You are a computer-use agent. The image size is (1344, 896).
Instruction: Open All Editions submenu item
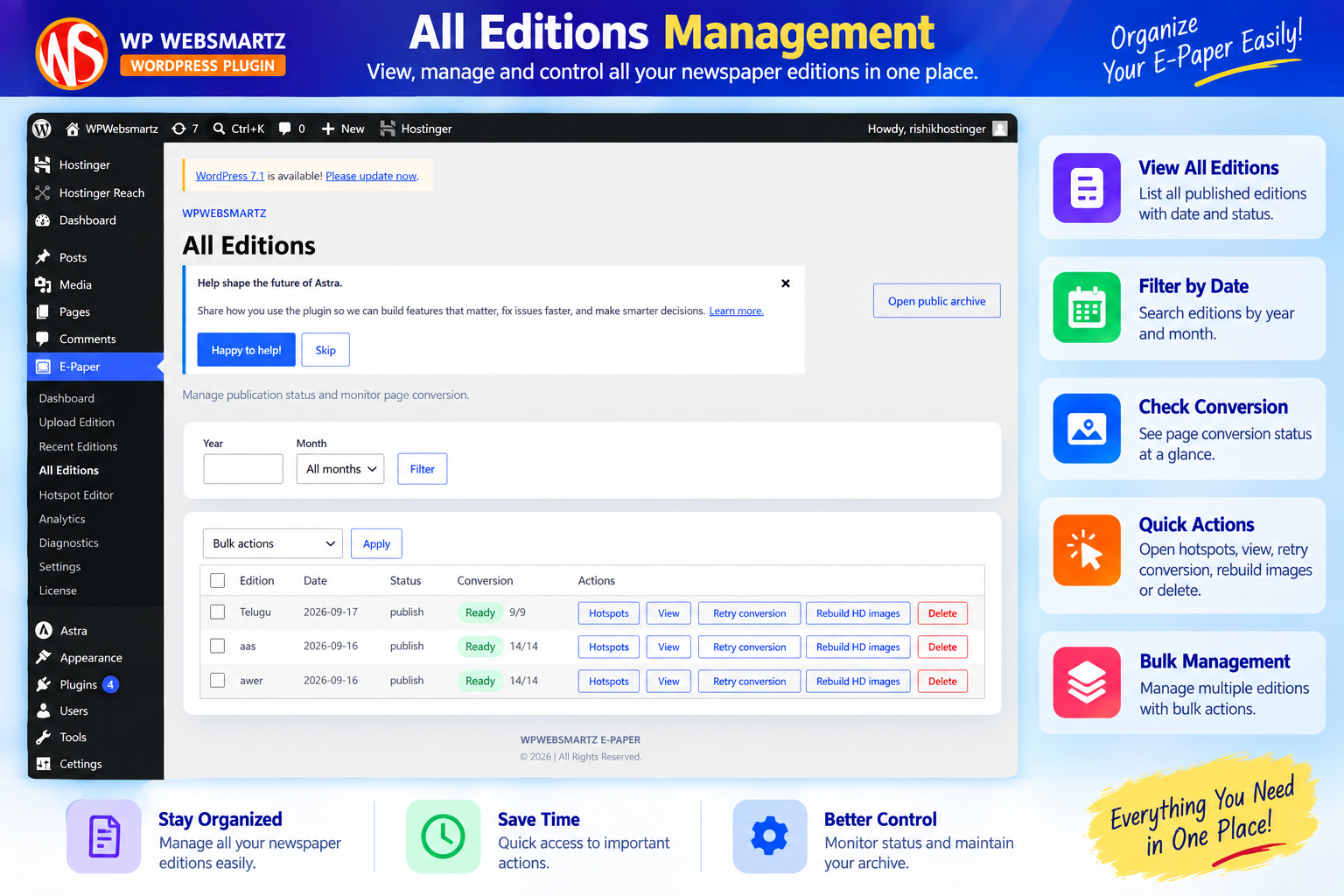(x=69, y=470)
